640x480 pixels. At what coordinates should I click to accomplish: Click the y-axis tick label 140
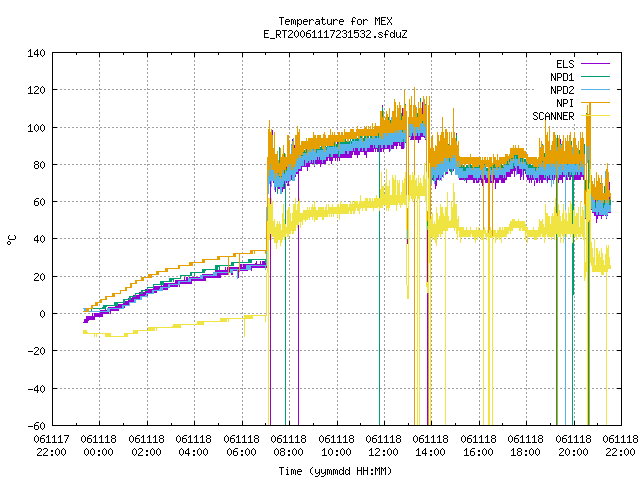click(x=36, y=53)
